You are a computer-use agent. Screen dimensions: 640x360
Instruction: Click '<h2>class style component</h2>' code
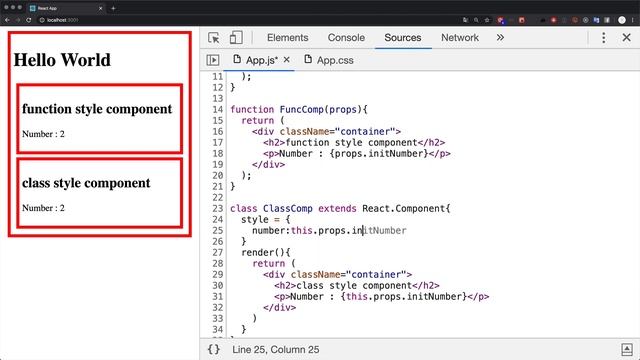(357, 286)
